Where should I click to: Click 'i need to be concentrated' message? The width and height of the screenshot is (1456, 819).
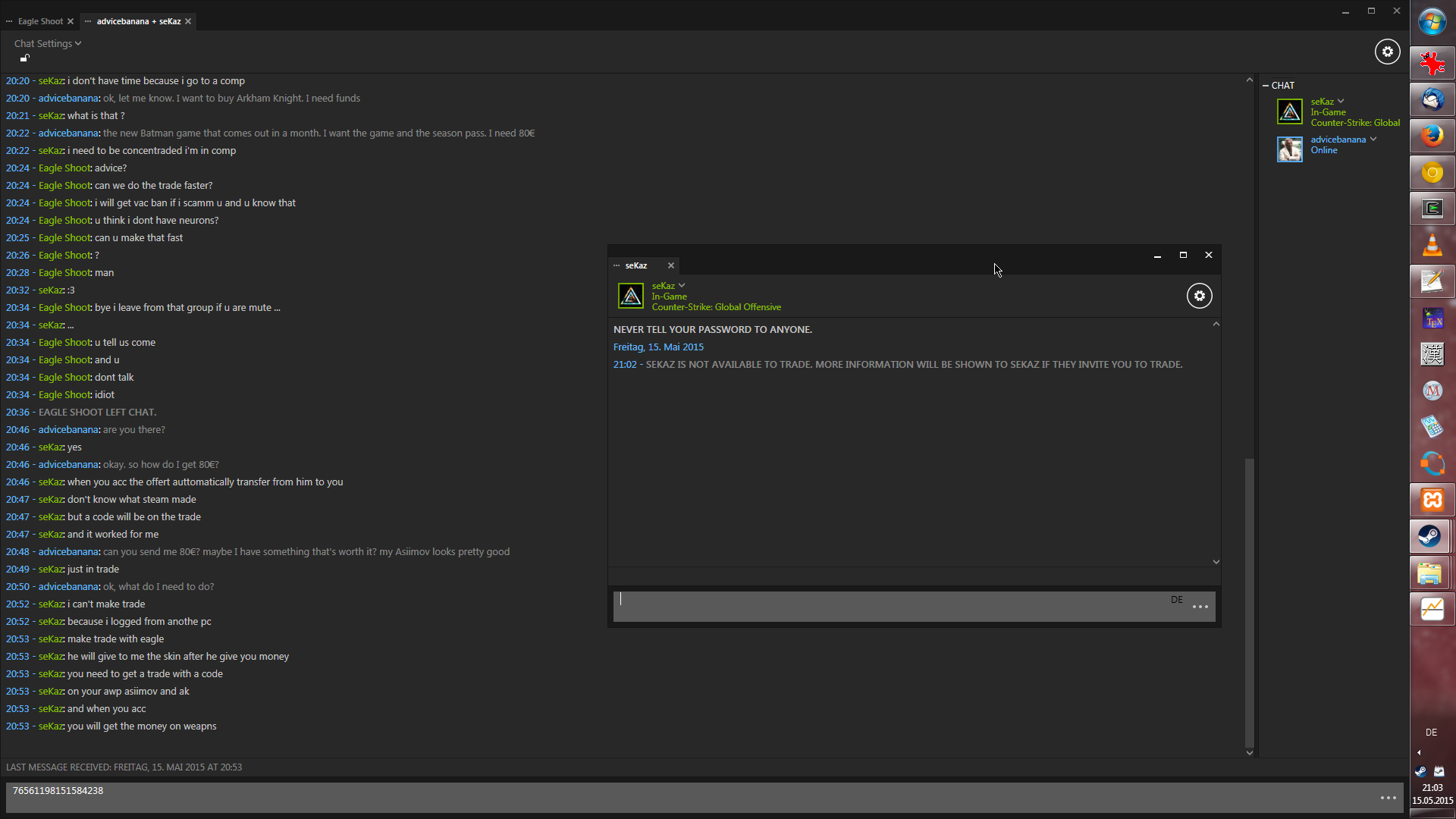point(152,151)
